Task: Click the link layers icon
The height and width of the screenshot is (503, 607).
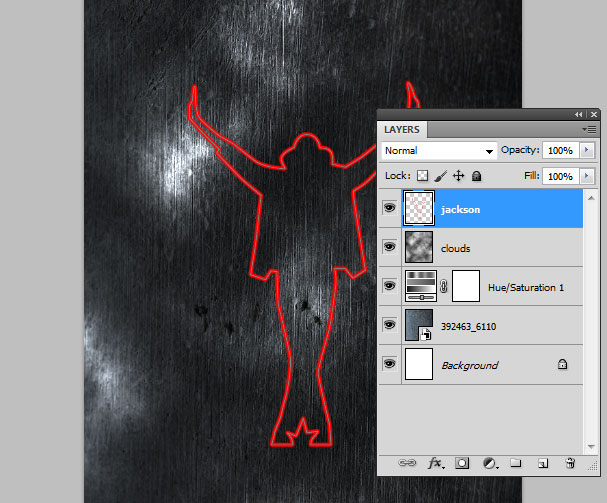Action: coord(407,463)
